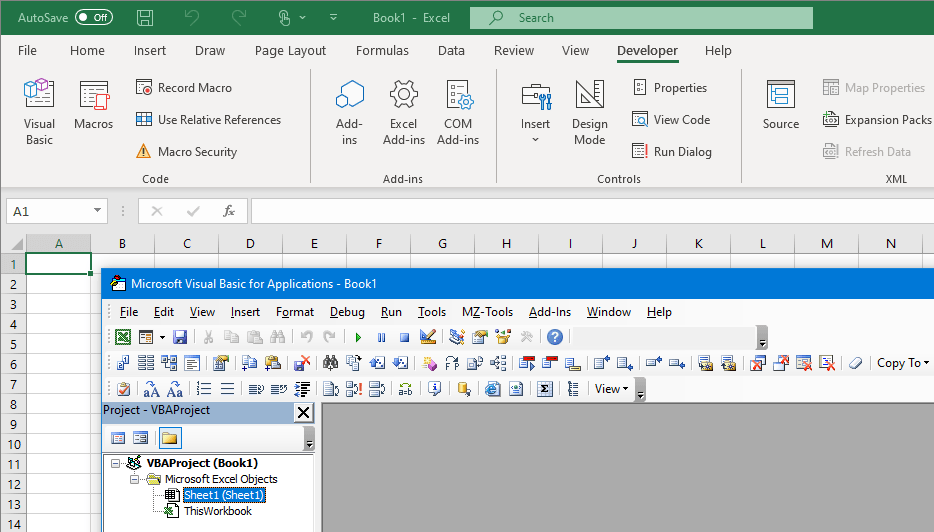The width and height of the screenshot is (934, 532).
Task: Toggle Design Mode for controls
Action: click(x=590, y=113)
